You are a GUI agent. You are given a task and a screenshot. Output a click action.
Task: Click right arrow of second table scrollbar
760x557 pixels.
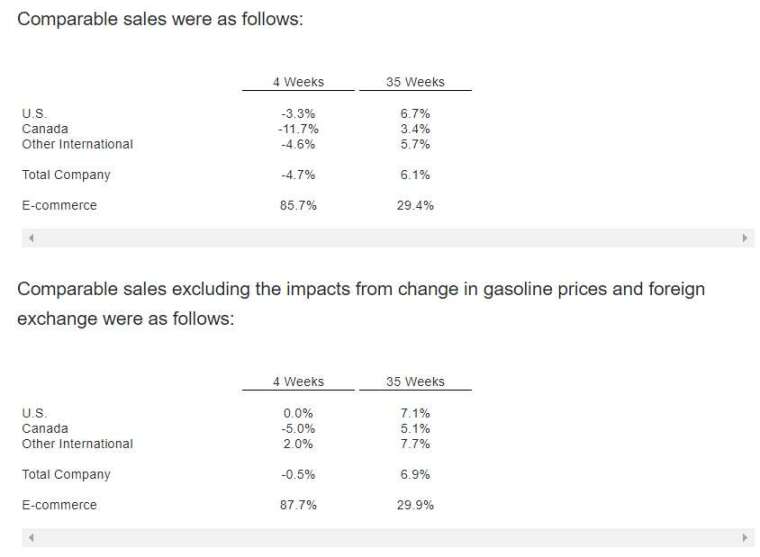(x=745, y=538)
